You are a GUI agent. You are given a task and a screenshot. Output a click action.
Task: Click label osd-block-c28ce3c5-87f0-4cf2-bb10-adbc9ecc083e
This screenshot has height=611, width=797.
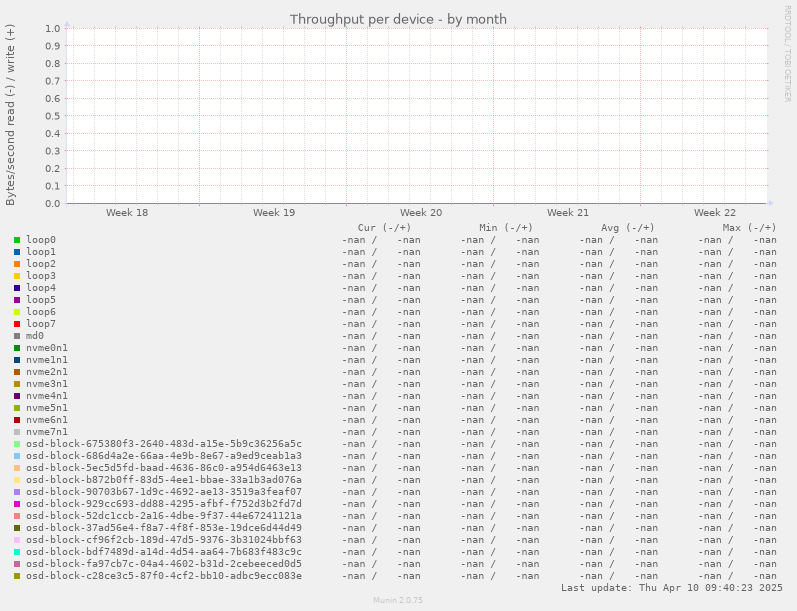164,576
